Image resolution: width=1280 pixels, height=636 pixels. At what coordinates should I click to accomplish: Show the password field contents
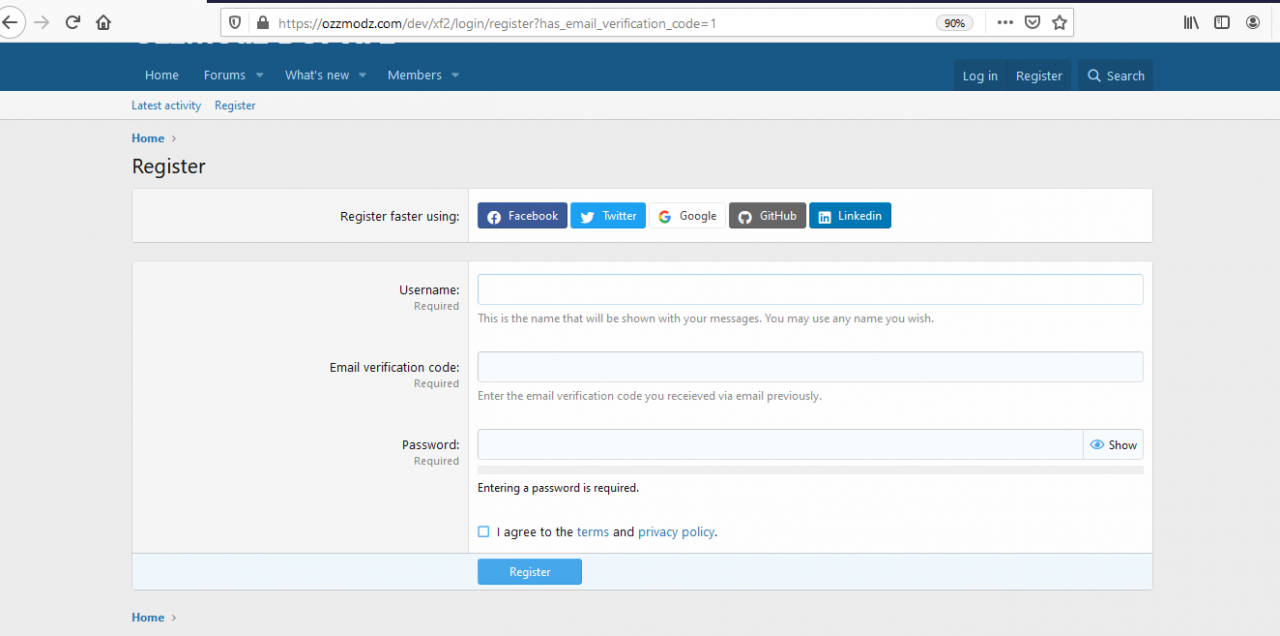pyautogui.click(x=1113, y=444)
